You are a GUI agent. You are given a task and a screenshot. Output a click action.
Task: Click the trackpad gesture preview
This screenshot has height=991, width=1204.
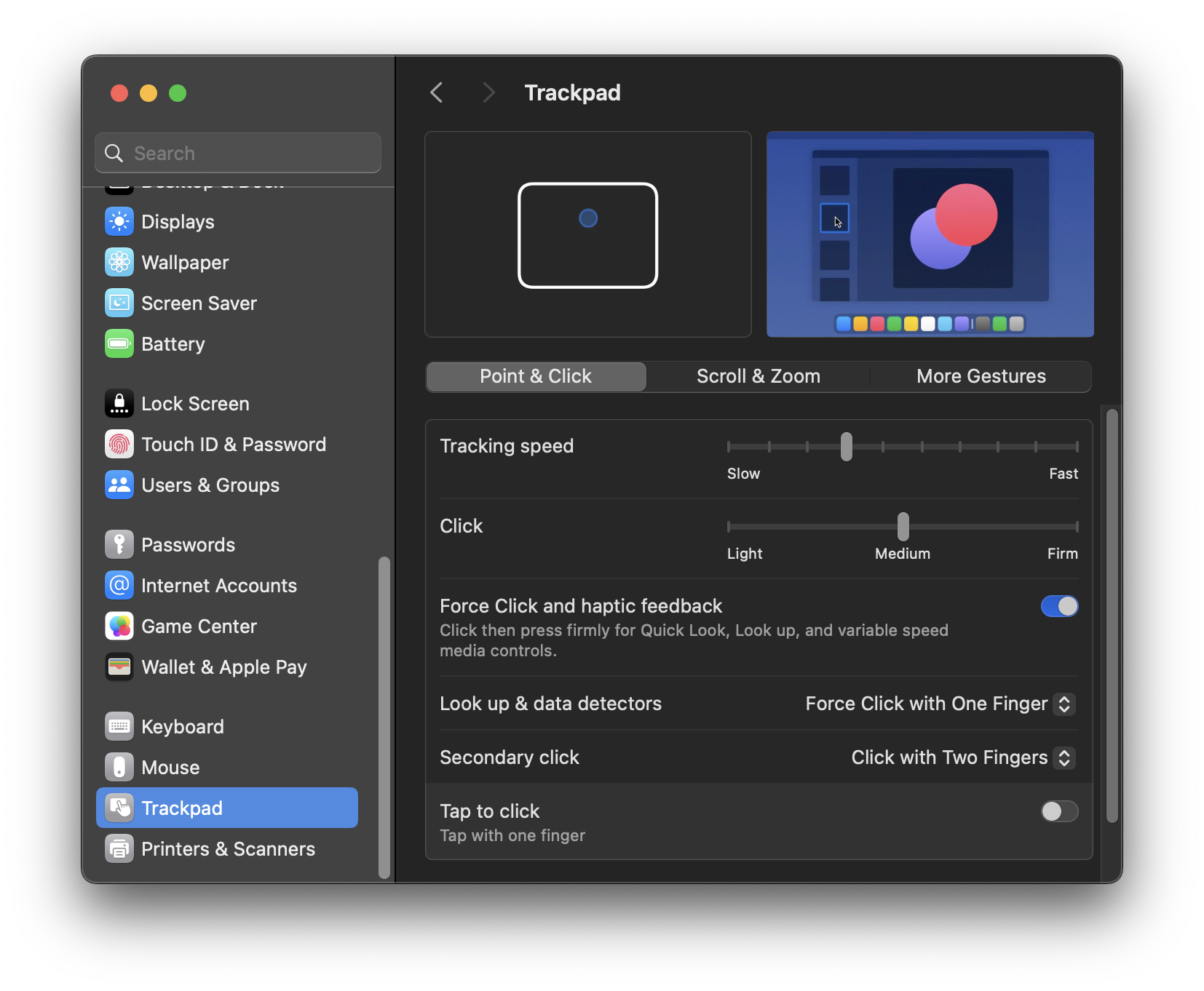[588, 234]
